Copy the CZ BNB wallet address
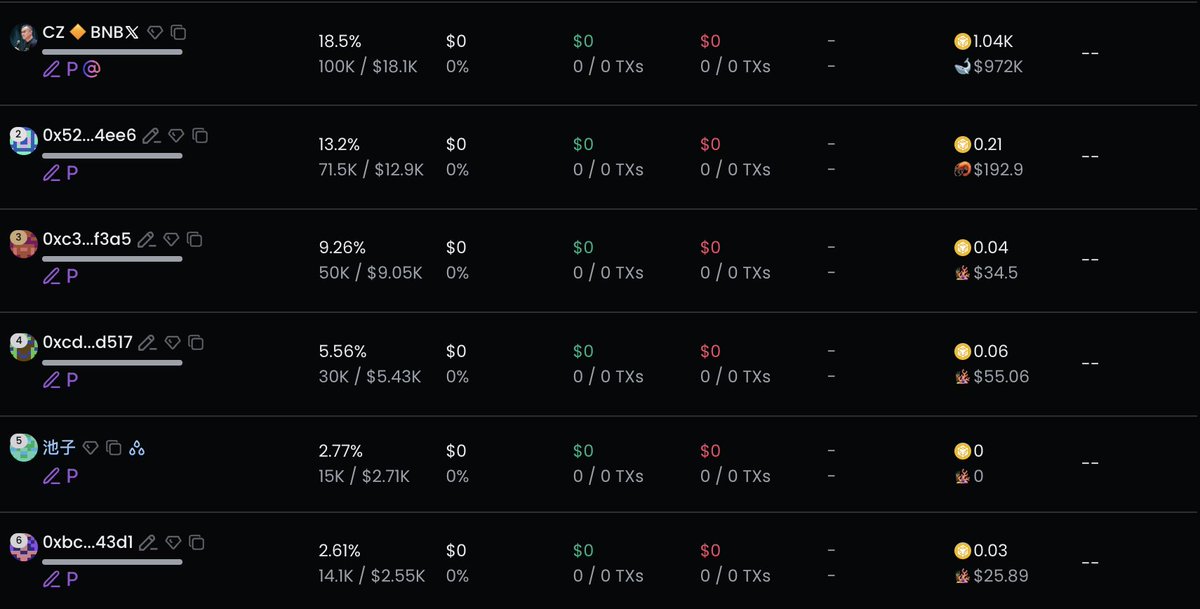The image size is (1200, 609). coord(178,33)
